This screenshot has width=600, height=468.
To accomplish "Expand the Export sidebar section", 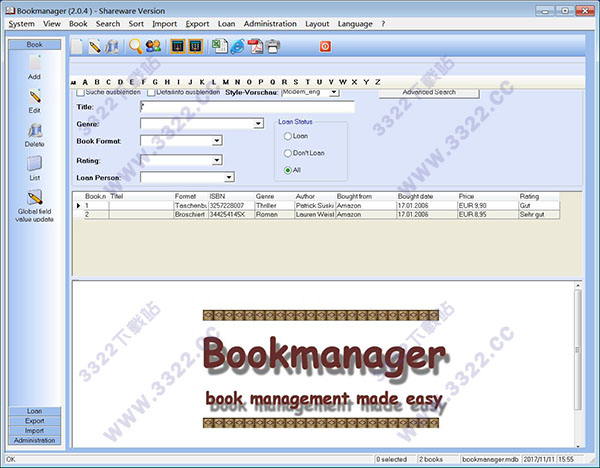I will (34, 421).
